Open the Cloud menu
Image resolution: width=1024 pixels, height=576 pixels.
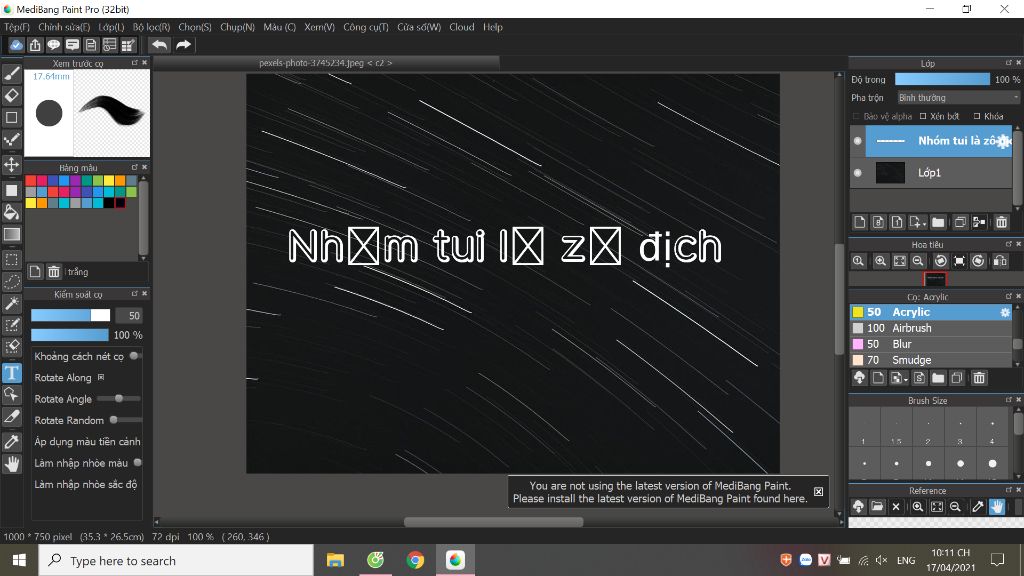pyautogui.click(x=461, y=27)
